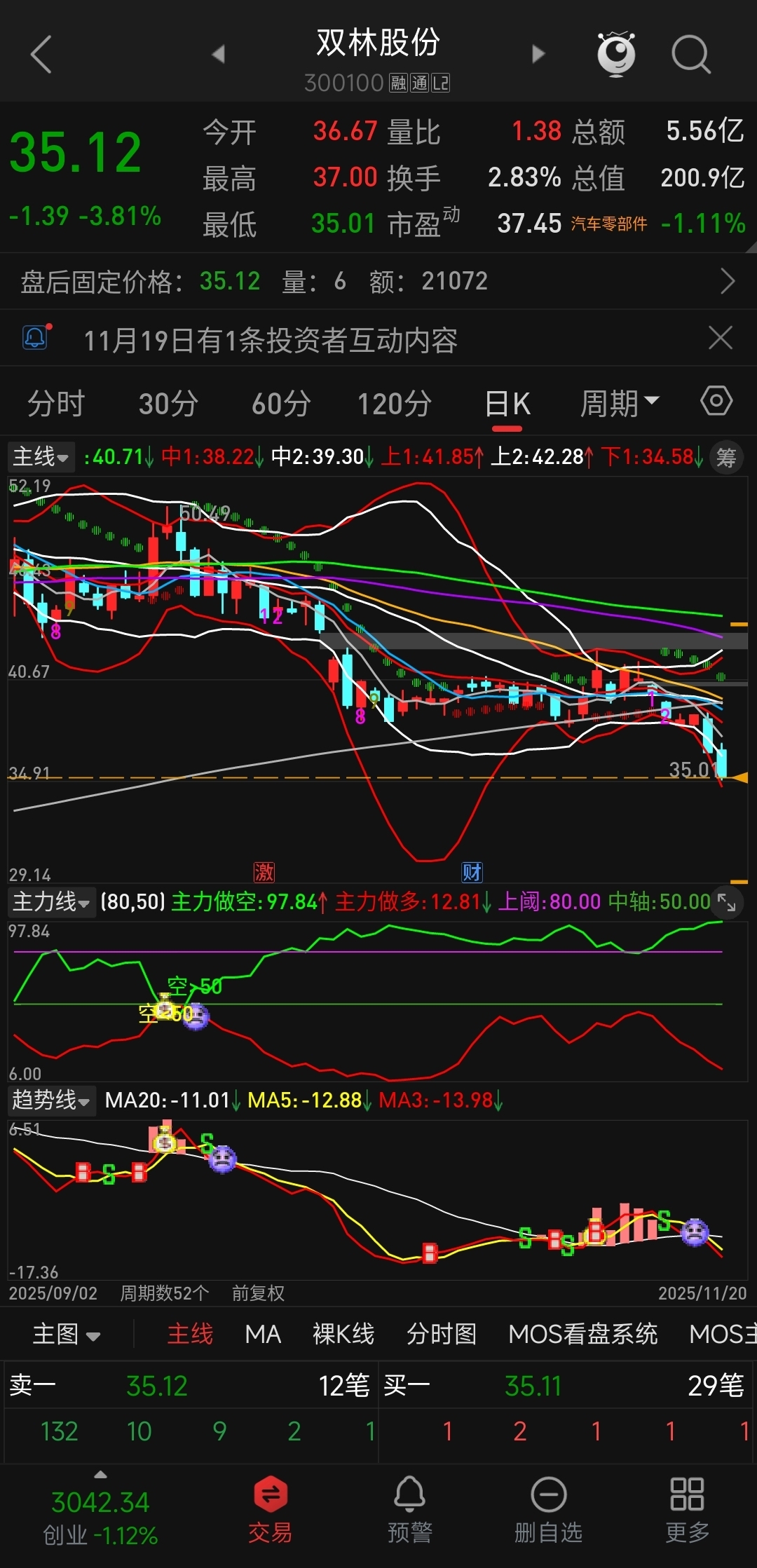Tap the money bag signal in 趋势线 chart
The image size is (757, 1568).
click(165, 1140)
